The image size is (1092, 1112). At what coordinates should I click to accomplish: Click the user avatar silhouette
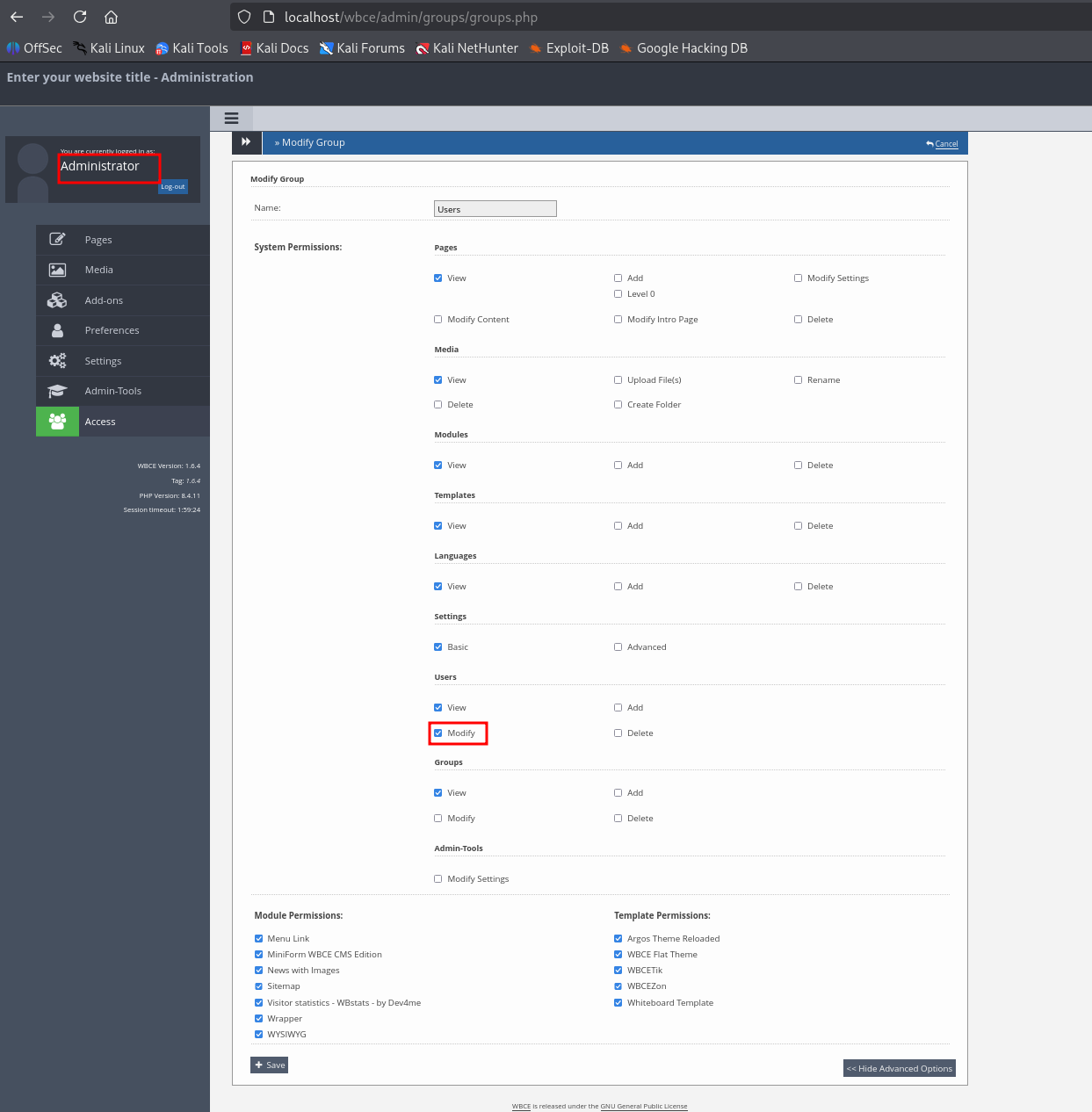[x=33, y=171]
